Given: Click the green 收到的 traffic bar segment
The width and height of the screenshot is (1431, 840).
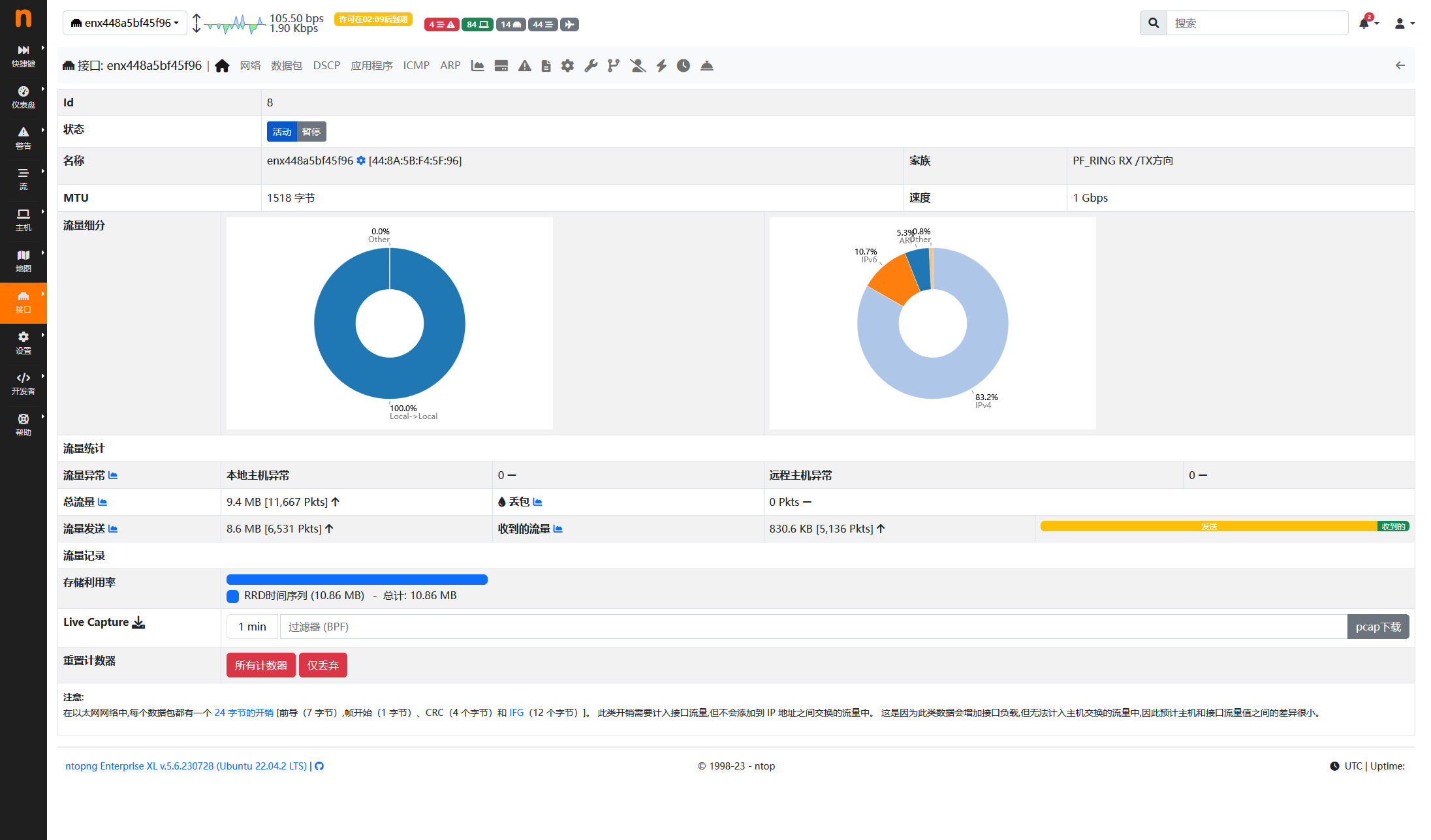Looking at the screenshot, I should [x=1393, y=526].
